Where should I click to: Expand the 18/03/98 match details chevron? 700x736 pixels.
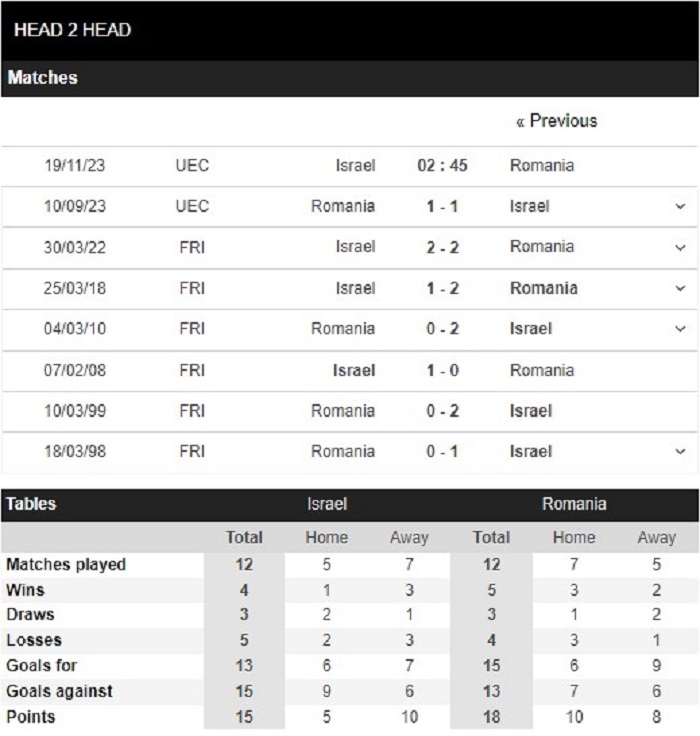click(680, 452)
